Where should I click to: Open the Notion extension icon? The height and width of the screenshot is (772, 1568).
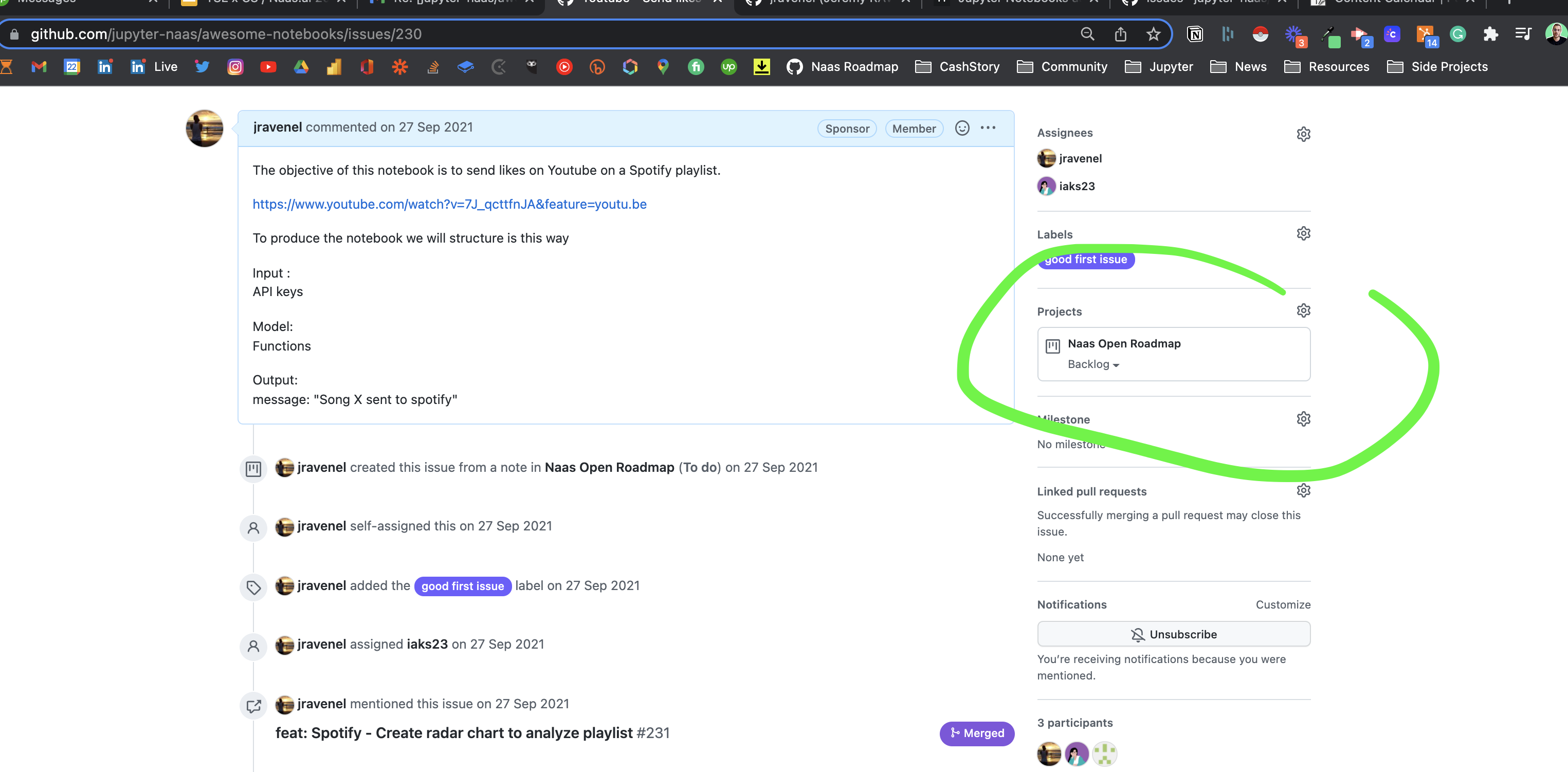tap(1195, 34)
